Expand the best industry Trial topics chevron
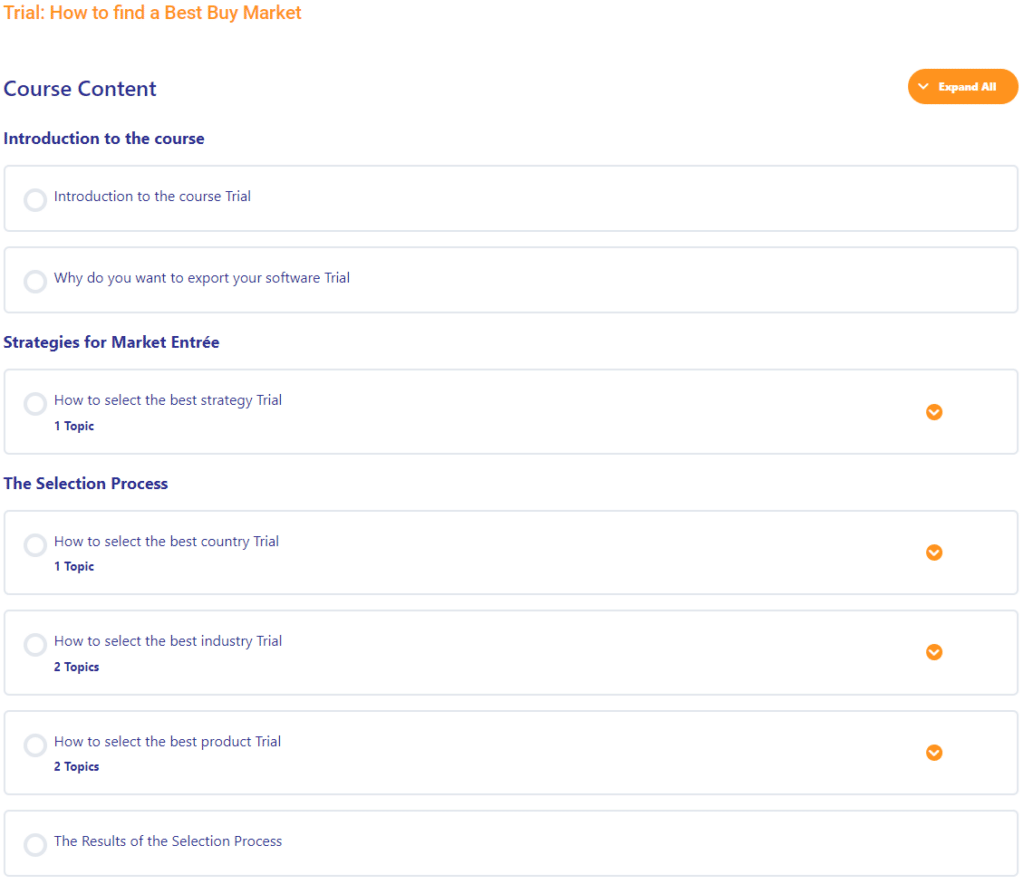Screen dimensions: 1024x884 (934, 652)
